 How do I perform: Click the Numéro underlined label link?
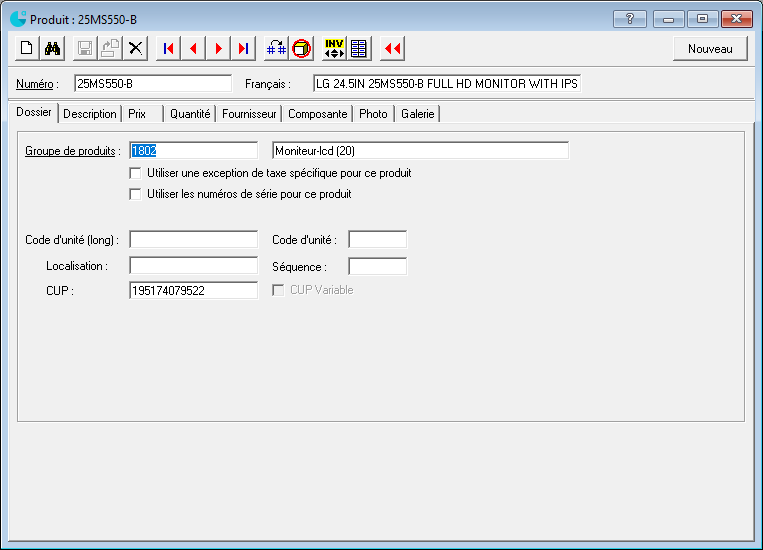pos(35,84)
